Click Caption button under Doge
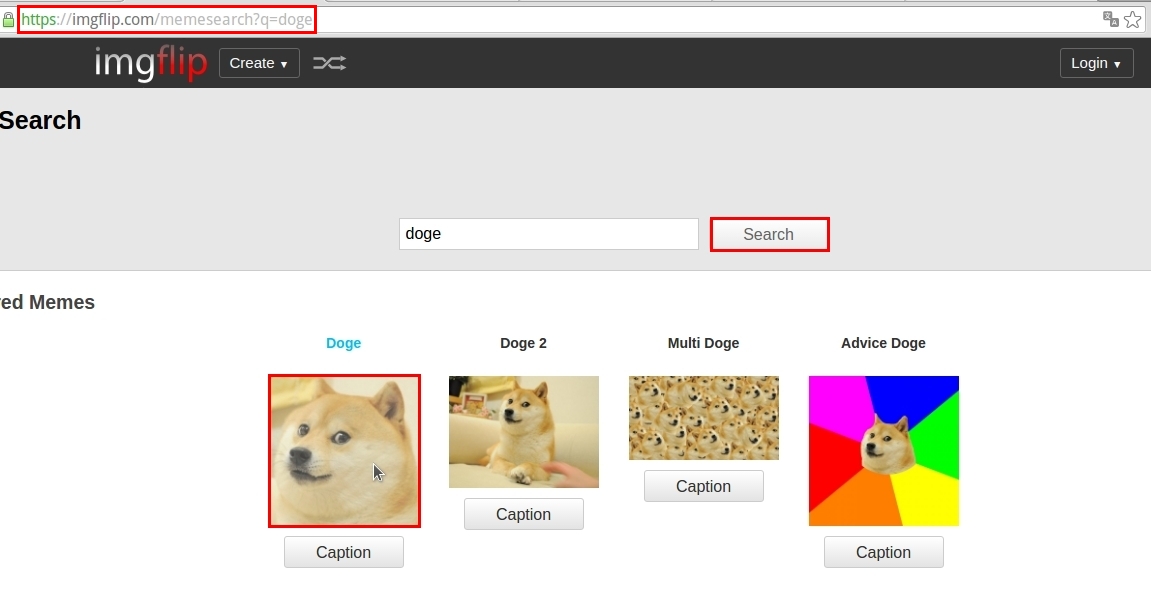The height and width of the screenshot is (592, 1151). click(x=344, y=552)
